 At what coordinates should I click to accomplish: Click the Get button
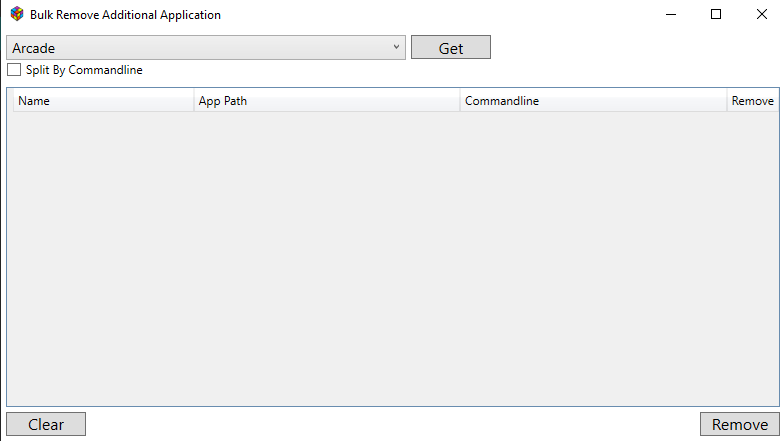pyautogui.click(x=451, y=48)
